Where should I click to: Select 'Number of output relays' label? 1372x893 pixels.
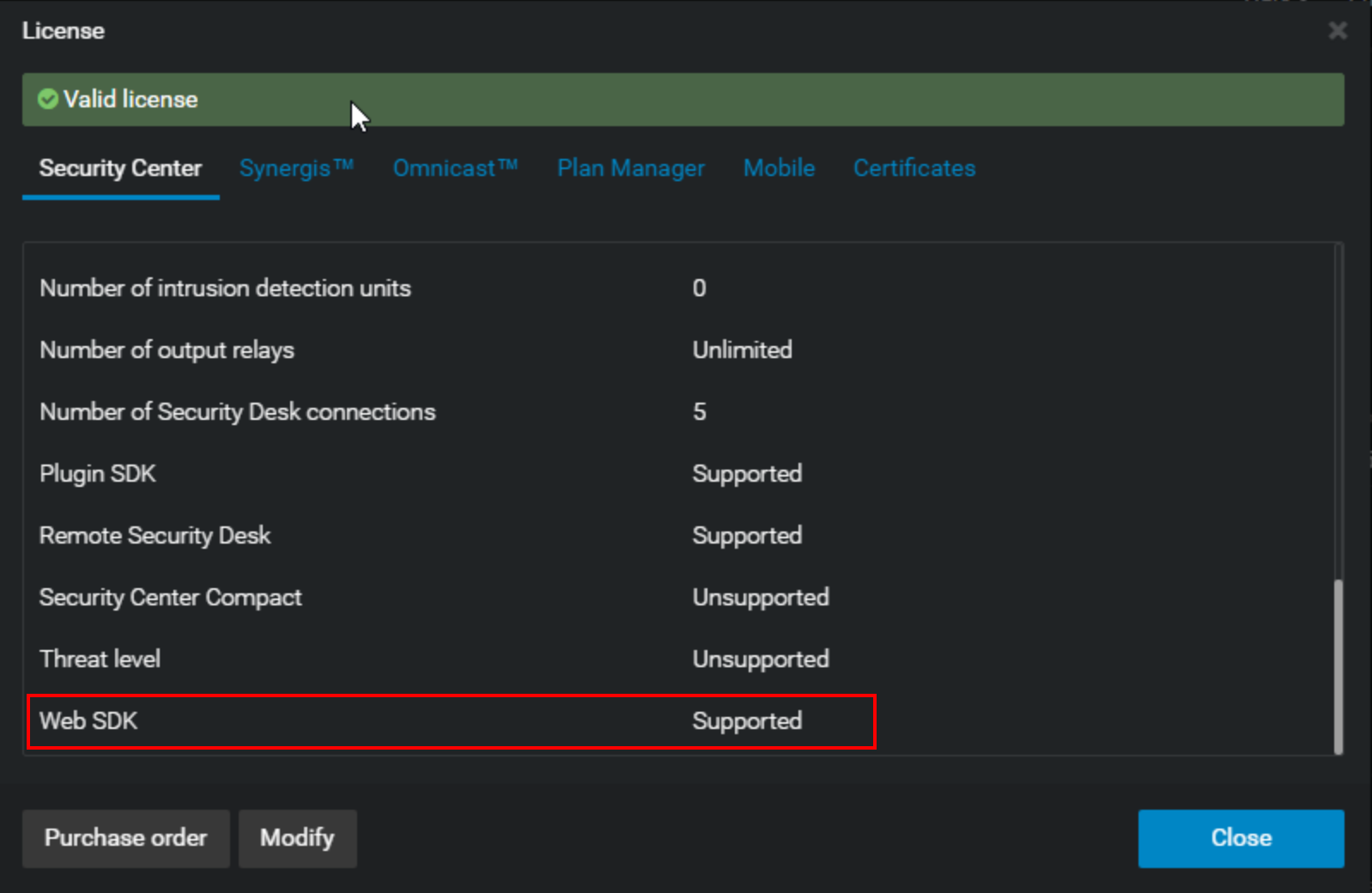[x=167, y=350]
